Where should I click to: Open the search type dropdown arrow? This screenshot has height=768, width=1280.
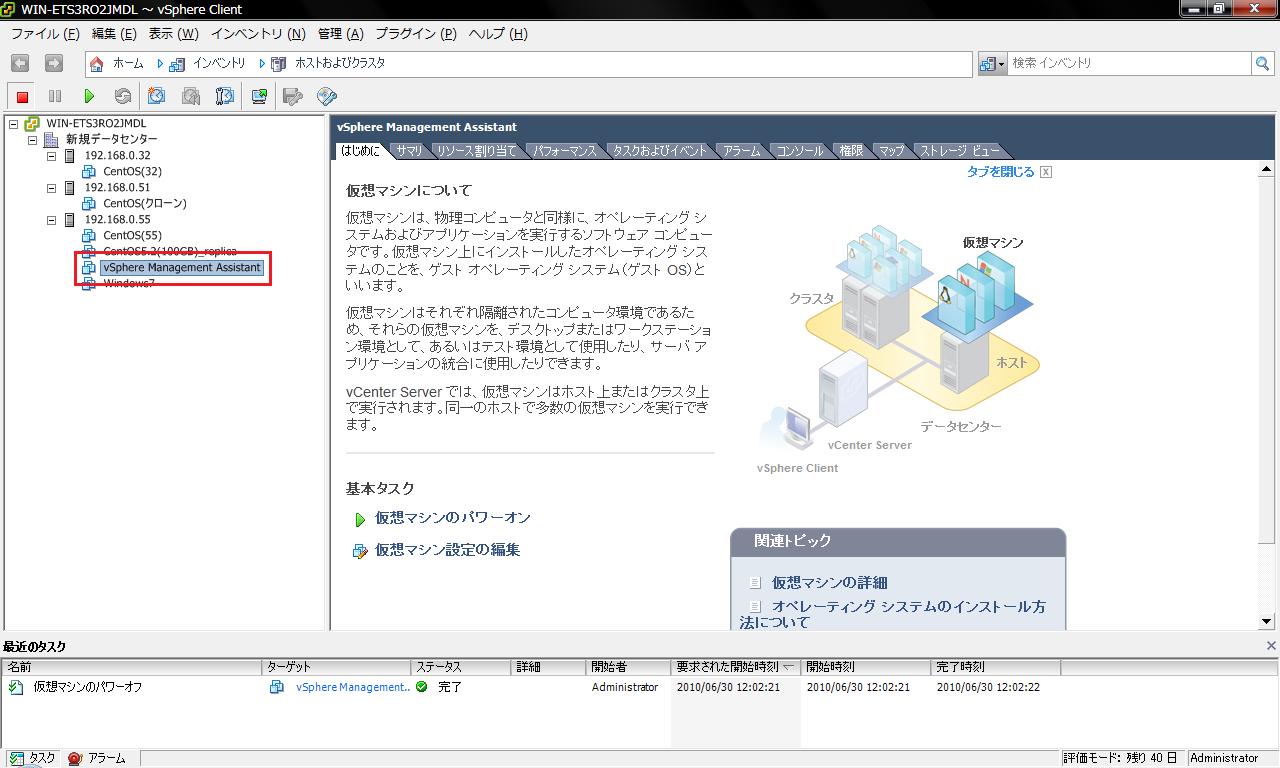[1001, 64]
